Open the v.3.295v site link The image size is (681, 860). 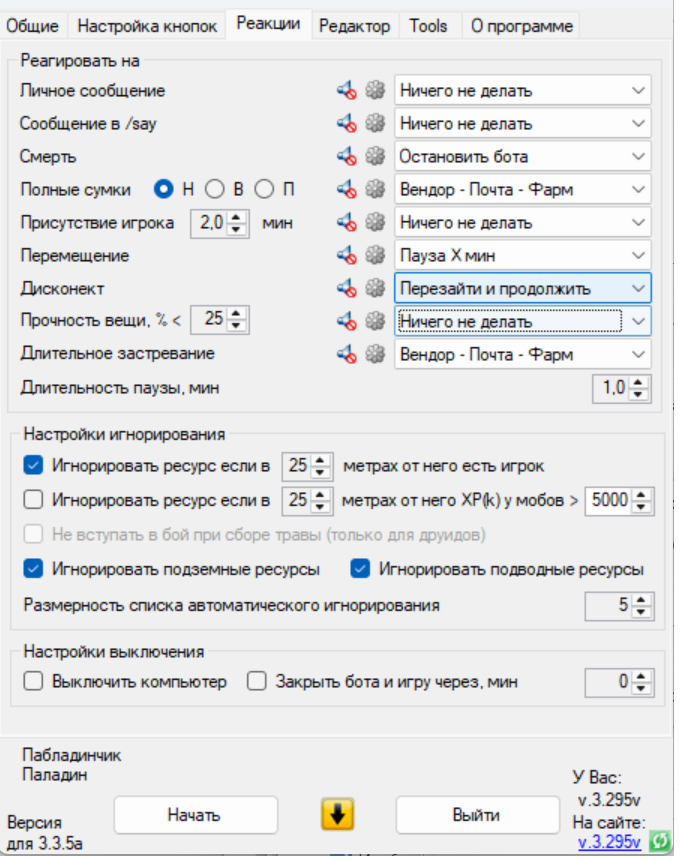coord(609,842)
